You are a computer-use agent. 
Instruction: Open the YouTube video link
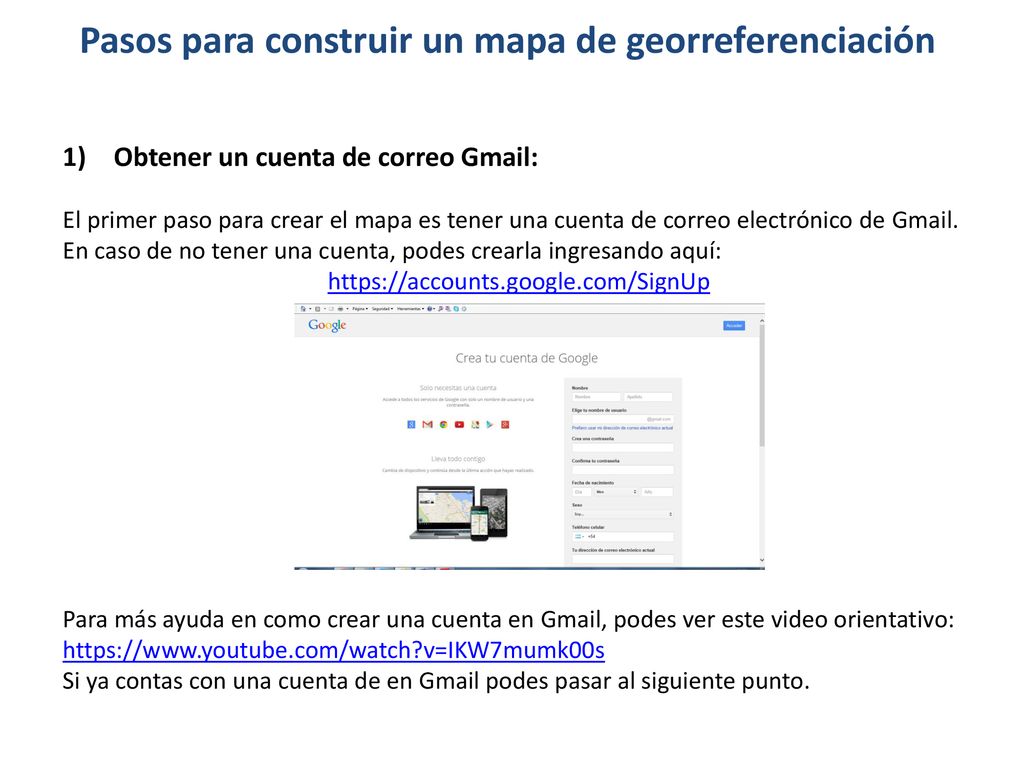click(334, 650)
